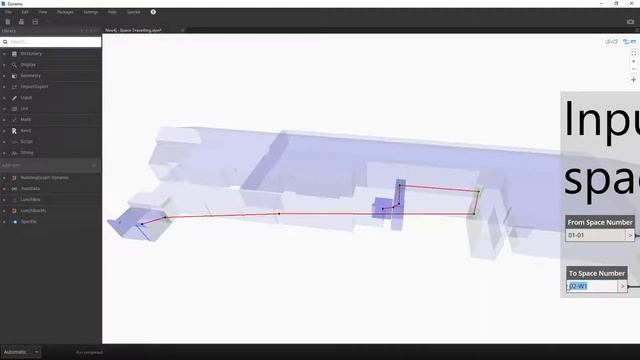This screenshot has height=360, width=640.
Task: Expand the ImportExport library category
Action: point(4,87)
